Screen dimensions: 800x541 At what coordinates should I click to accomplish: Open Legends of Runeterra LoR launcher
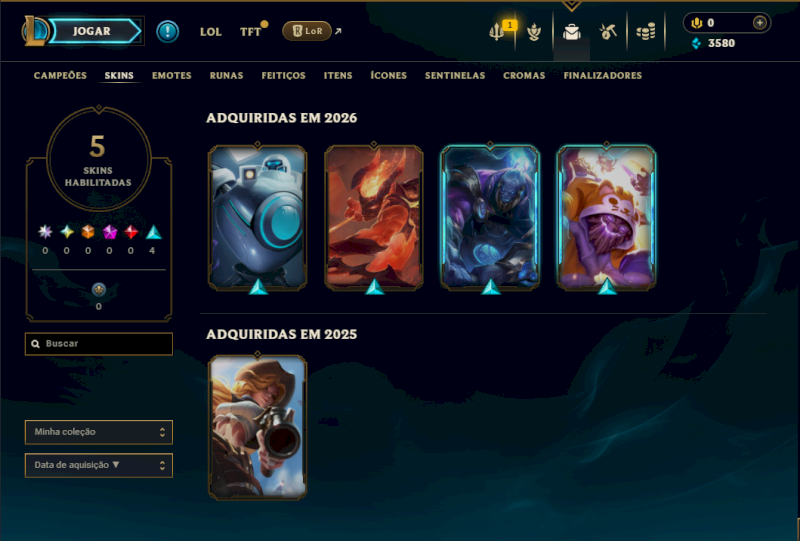[307, 31]
